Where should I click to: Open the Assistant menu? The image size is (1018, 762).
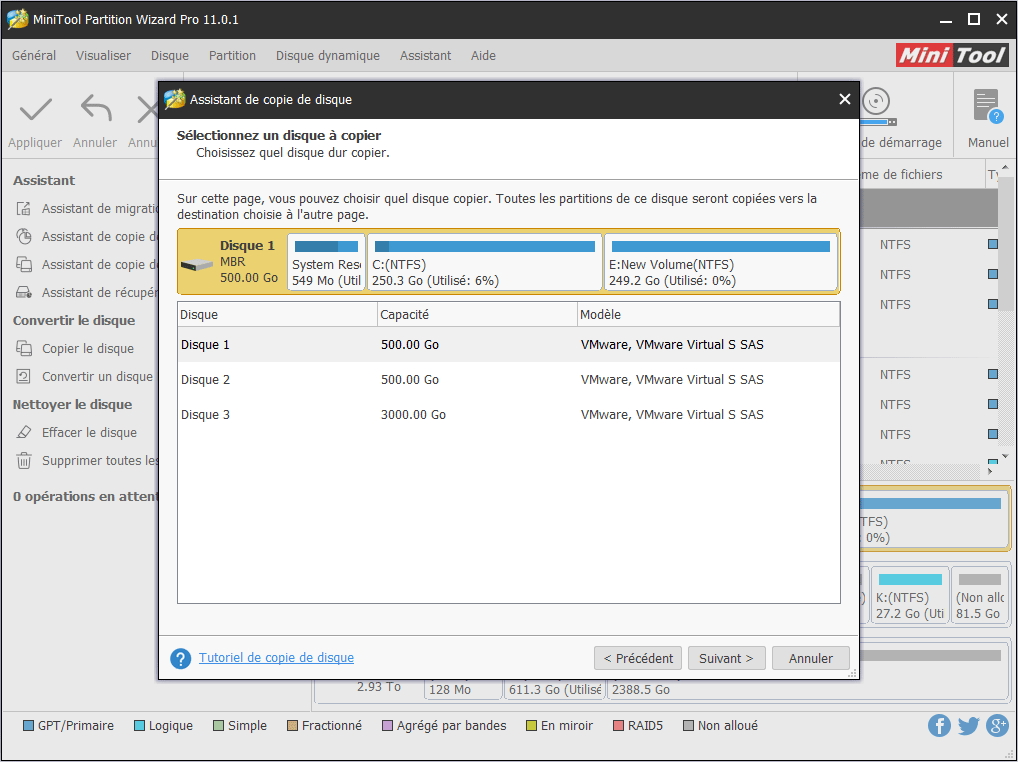(x=425, y=56)
